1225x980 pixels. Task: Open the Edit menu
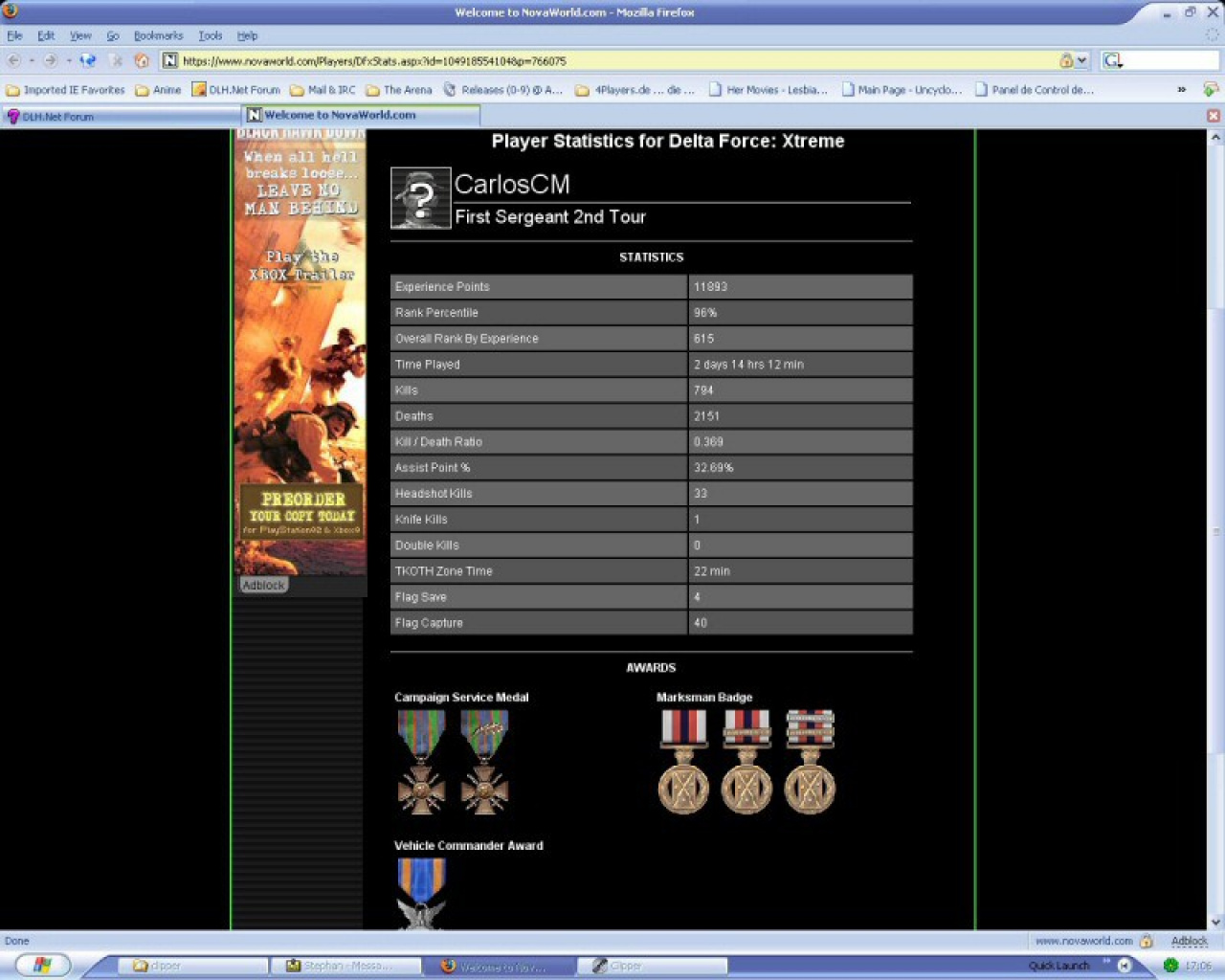[x=46, y=35]
